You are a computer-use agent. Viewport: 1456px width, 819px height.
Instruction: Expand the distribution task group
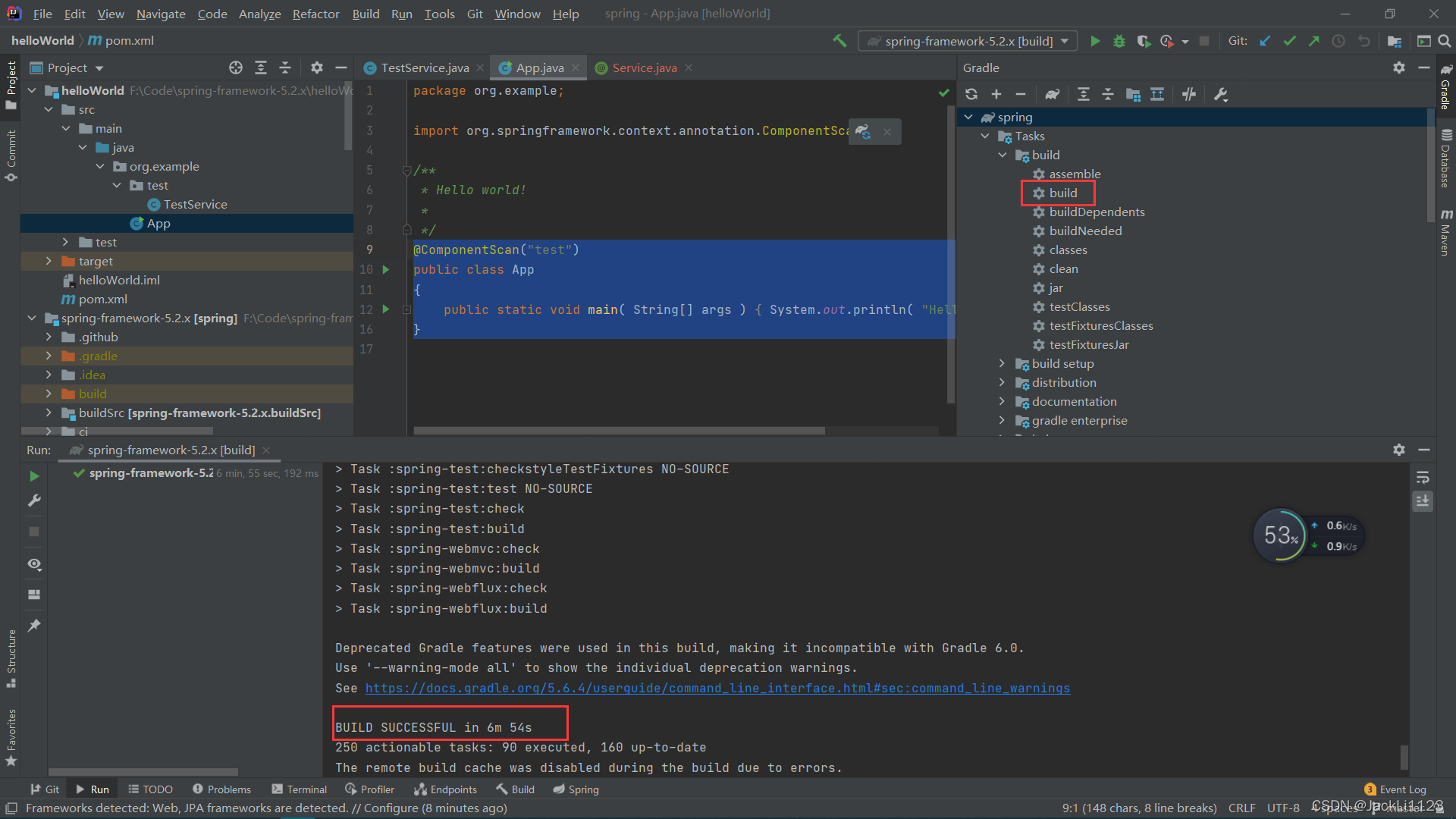pos(1002,382)
